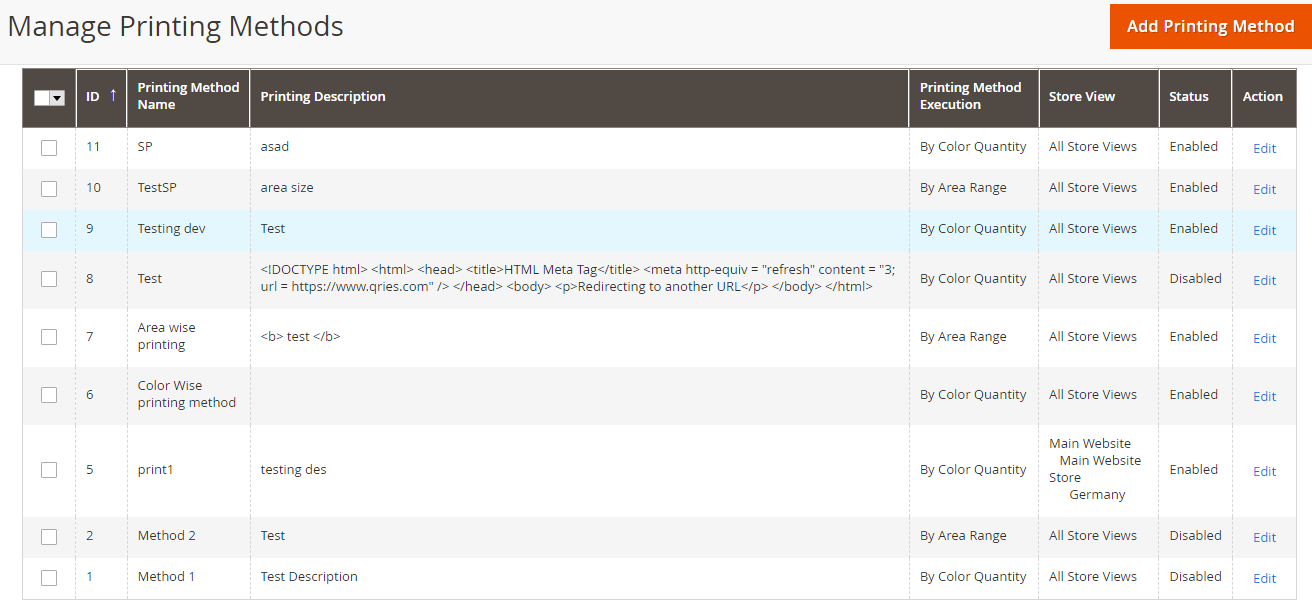Check the box for SP row
1312x602 pixels.
point(49,148)
